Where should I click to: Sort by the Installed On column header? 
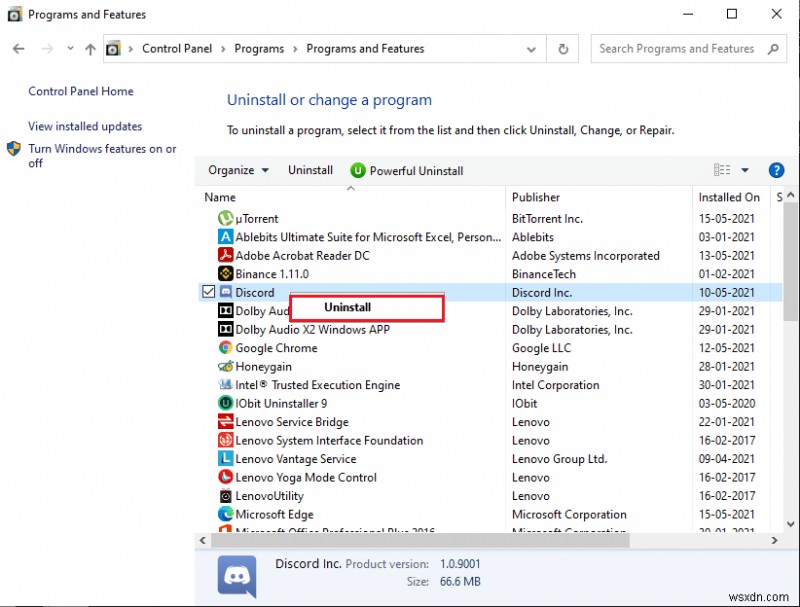tap(729, 197)
